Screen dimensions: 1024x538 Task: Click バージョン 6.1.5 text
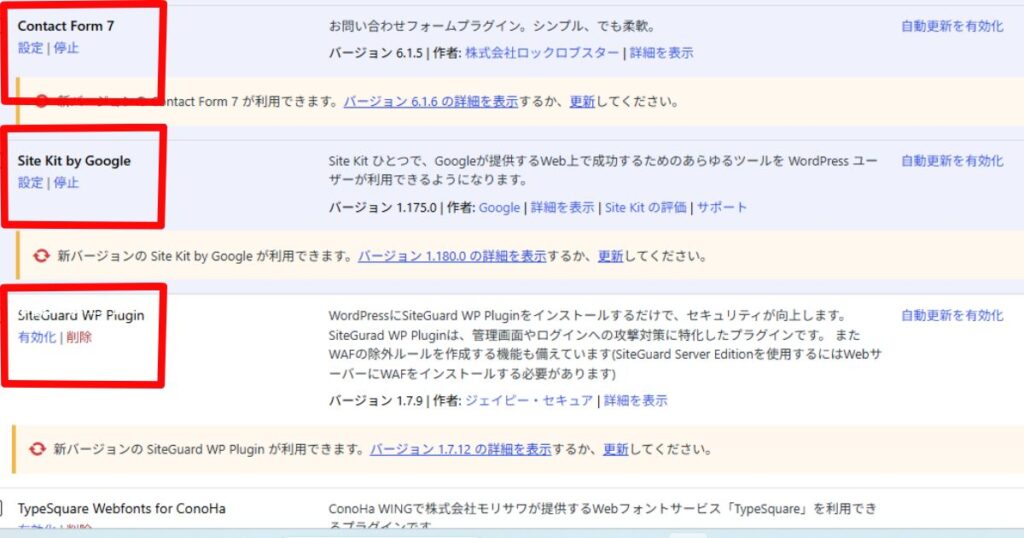pyautogui.click(x=376, y=53)
